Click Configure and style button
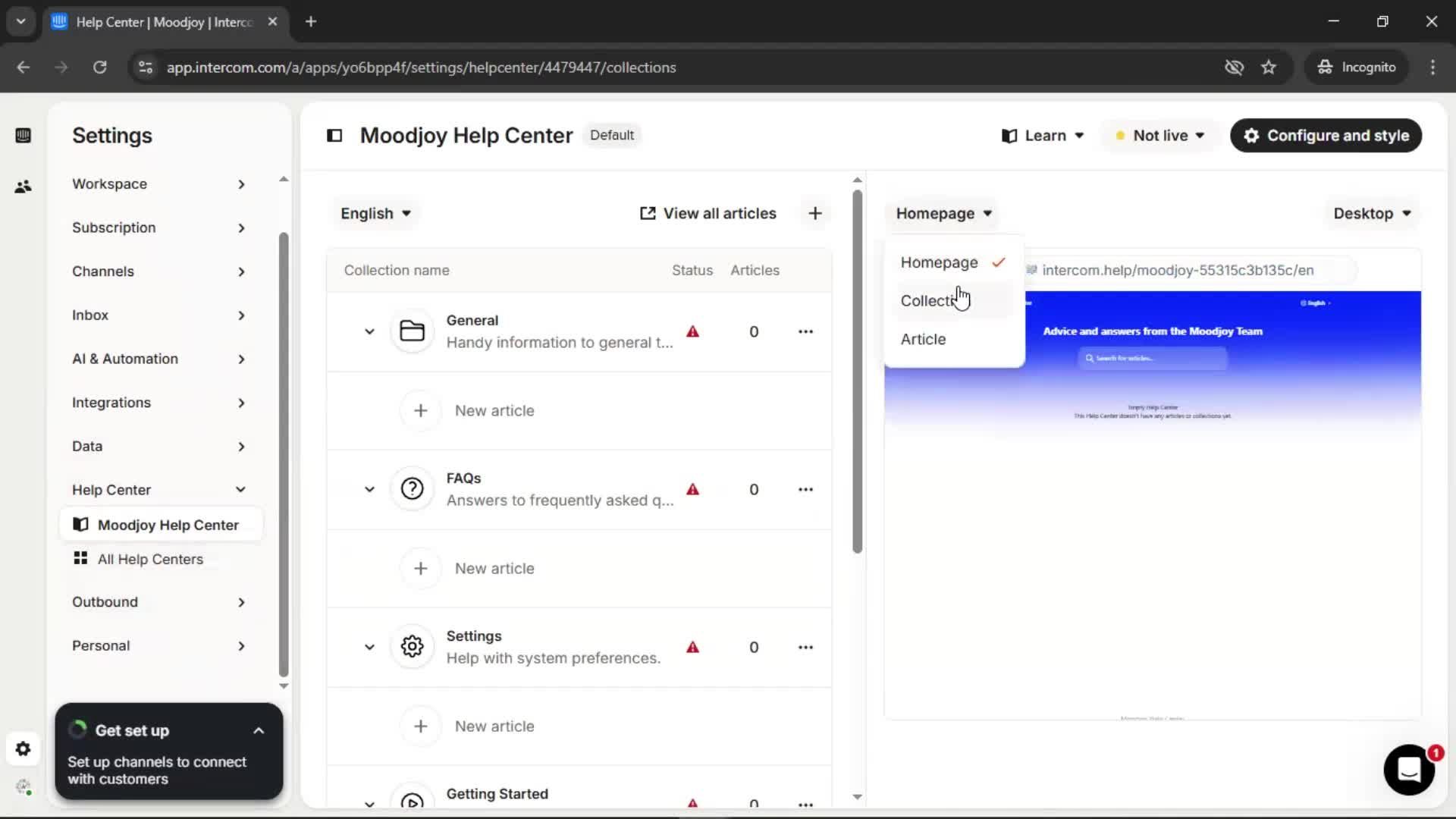The width and height of the screenshot is (1456, 819). [1326, 136]
